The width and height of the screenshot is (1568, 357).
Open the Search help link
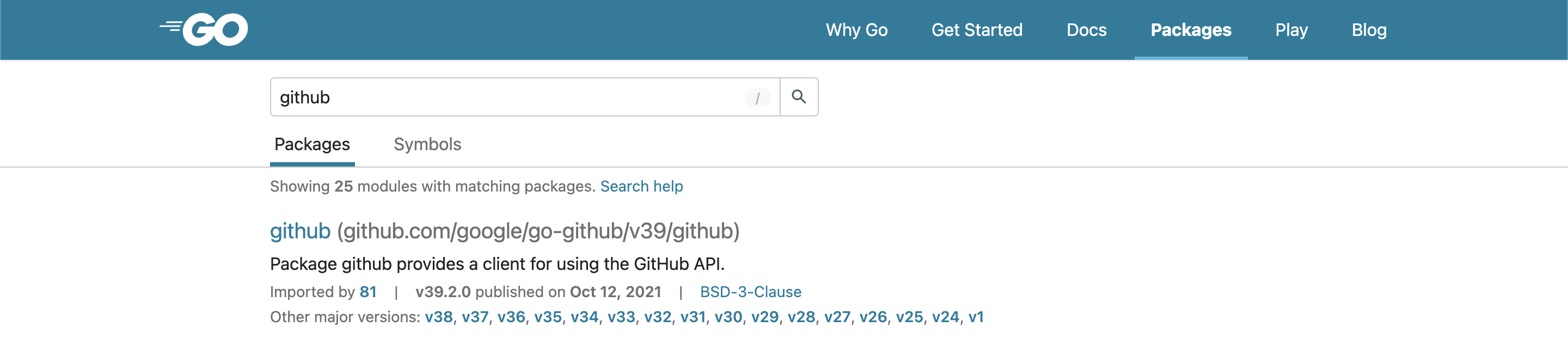pyautogui.click(x=641, y=186)
